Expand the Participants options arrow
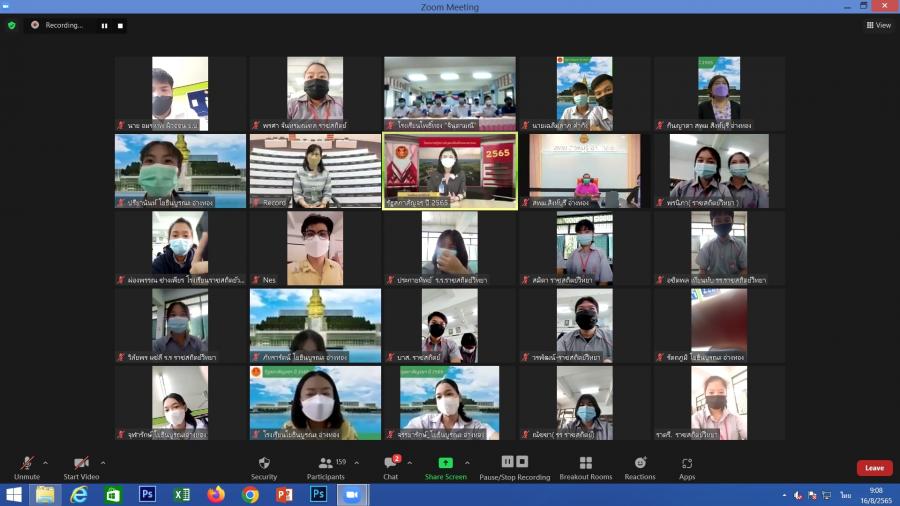 point(357,463)
